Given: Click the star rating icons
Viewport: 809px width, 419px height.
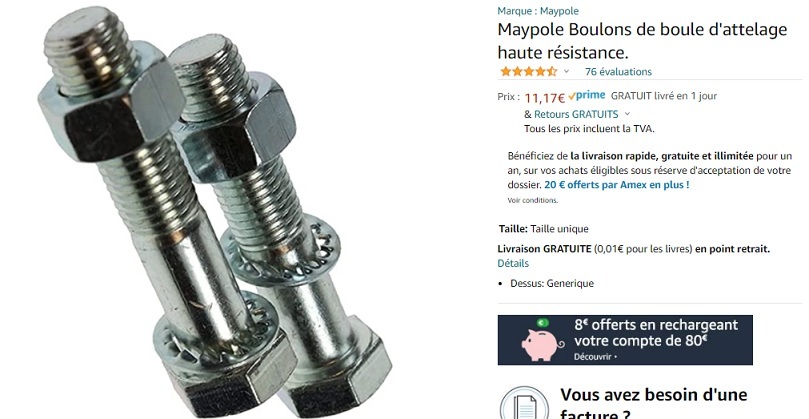Looking at the screenshot, I should pyautogui.click(x=529, y=72).
